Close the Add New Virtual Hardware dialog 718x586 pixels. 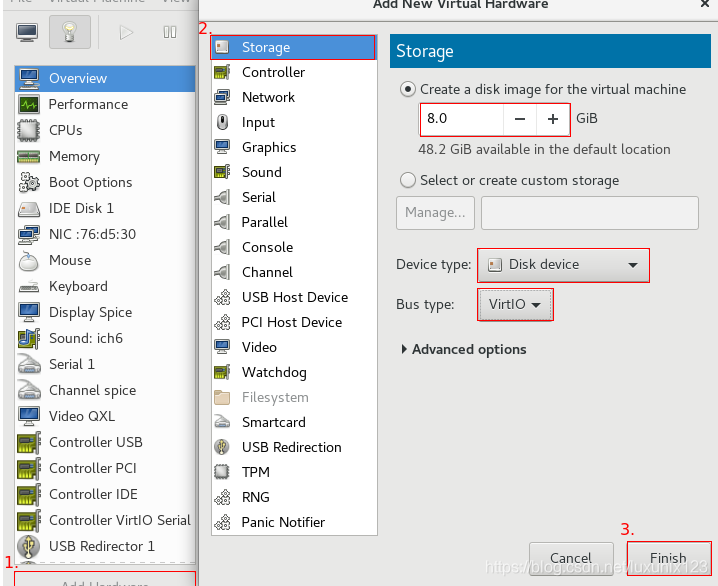click(705, 4)
